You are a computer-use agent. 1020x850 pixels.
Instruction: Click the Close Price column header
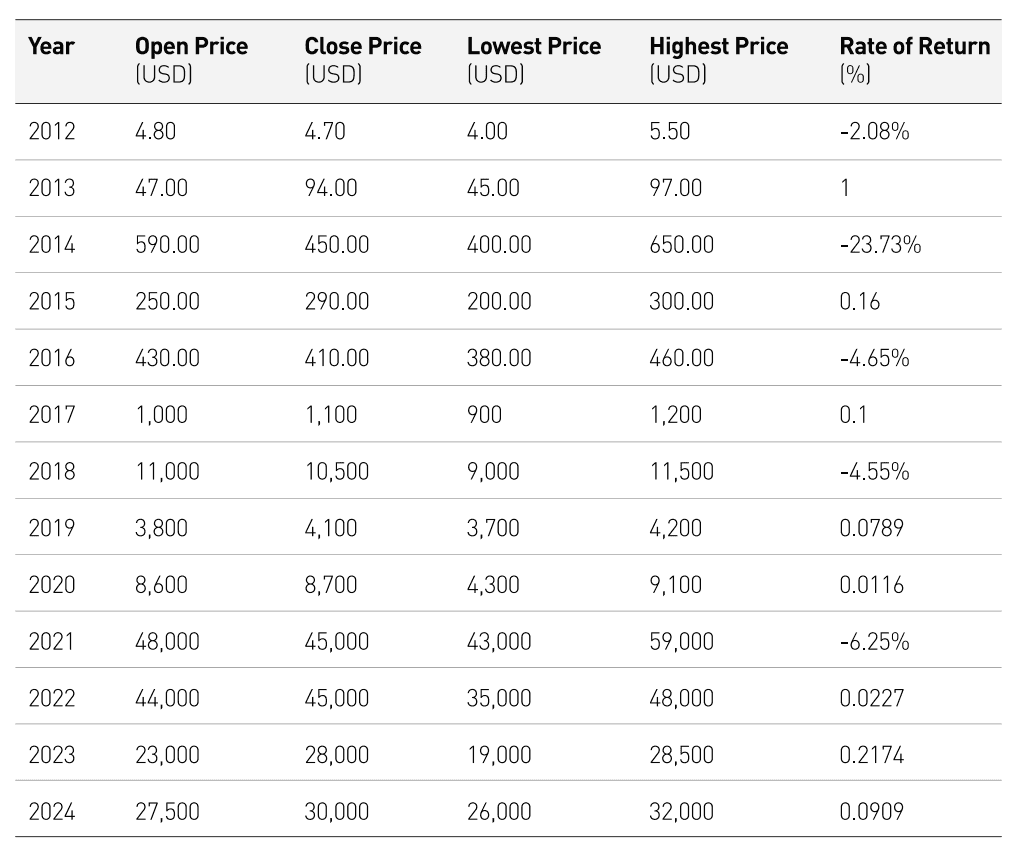pyautogui.click(x=362, y=60)
